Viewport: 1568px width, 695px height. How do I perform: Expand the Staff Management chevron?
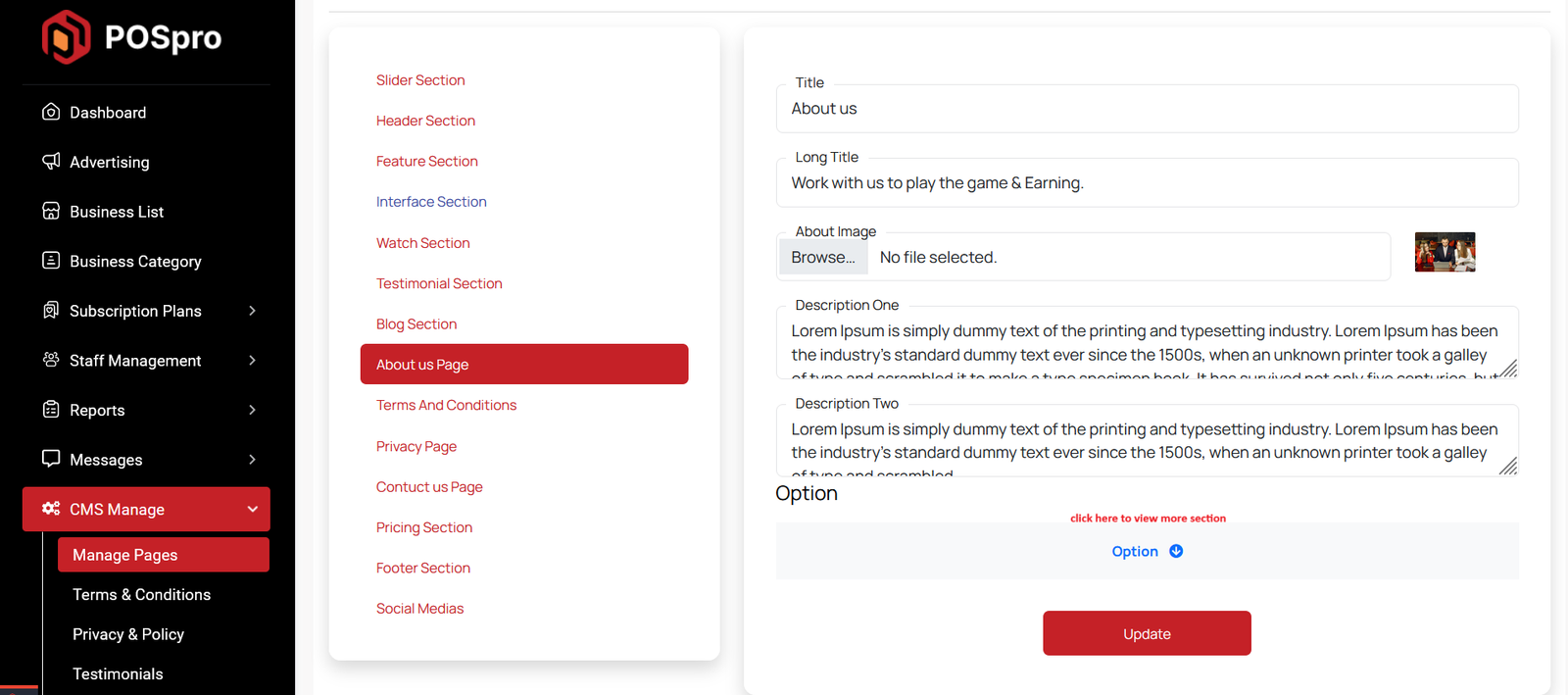click(252, 361)
